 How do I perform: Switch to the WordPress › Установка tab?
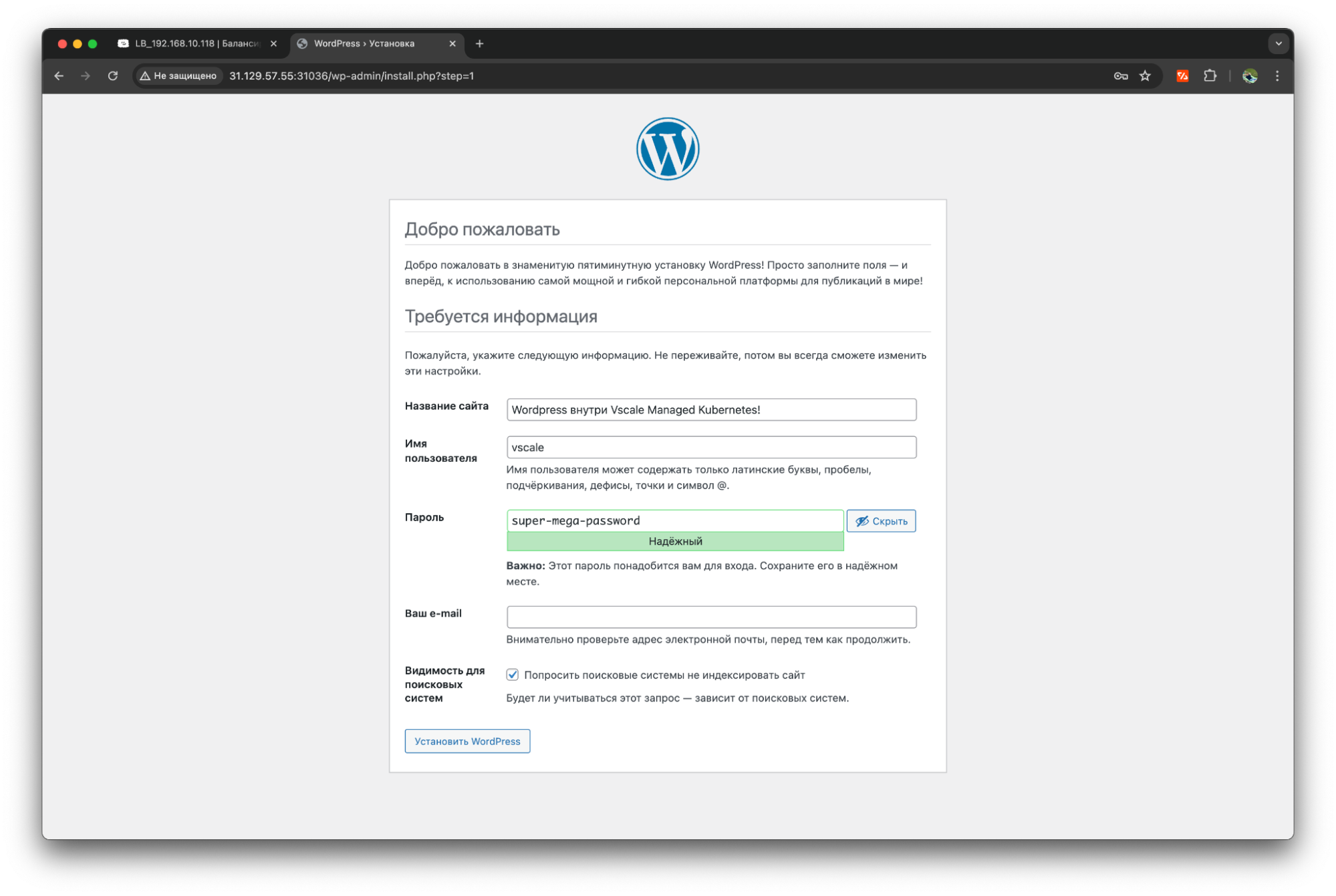click(x=376, y=44)
